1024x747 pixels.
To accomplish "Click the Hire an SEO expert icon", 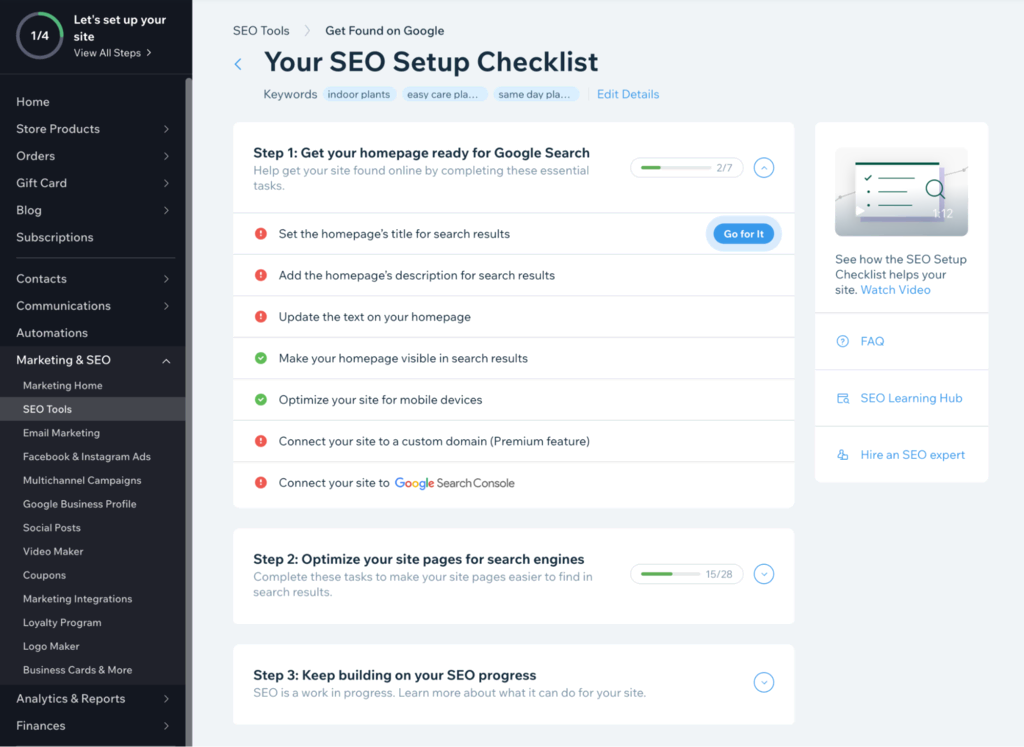I will pyautogui.click(x=842, y=455).
